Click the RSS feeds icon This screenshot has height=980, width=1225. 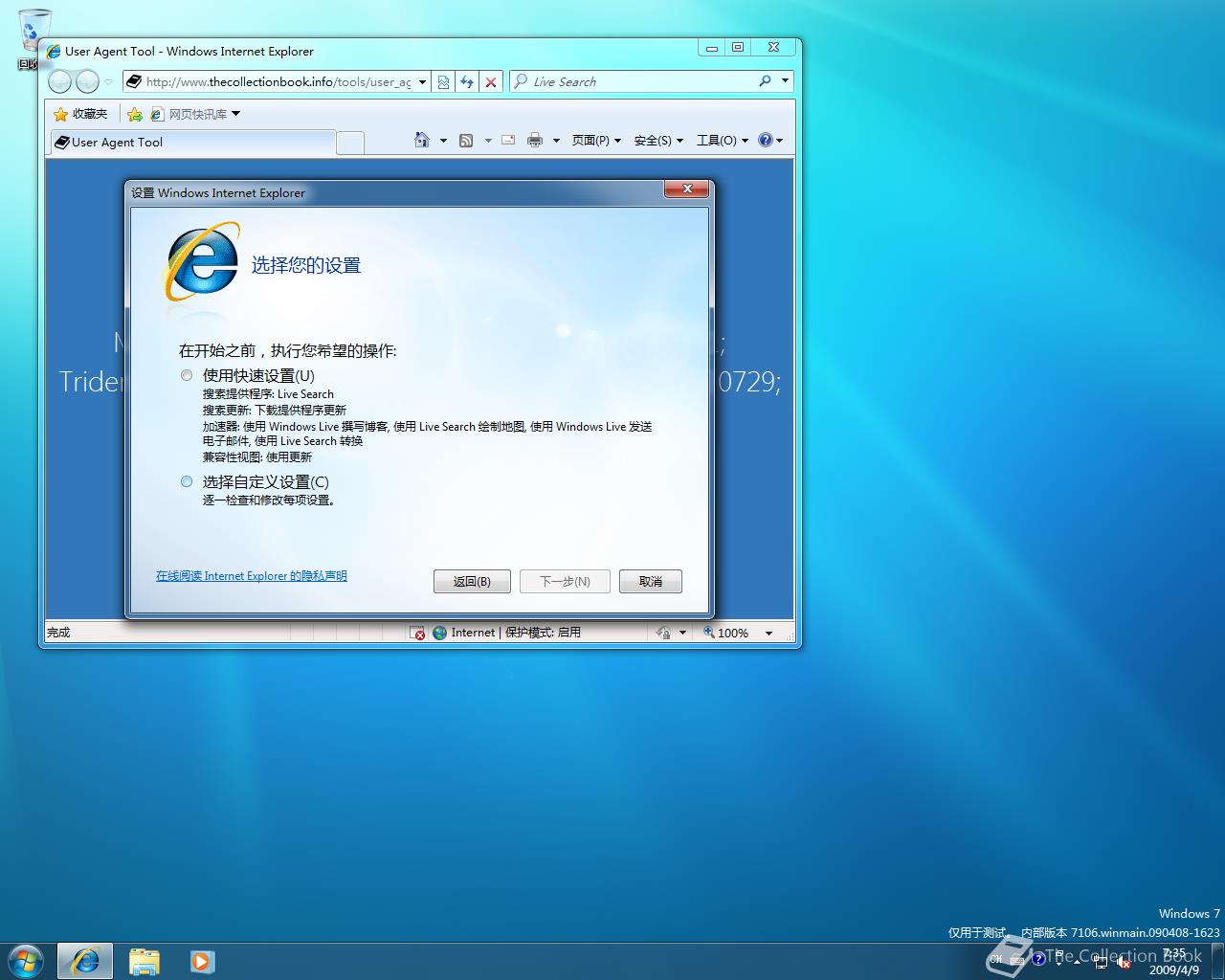point(466,141)
